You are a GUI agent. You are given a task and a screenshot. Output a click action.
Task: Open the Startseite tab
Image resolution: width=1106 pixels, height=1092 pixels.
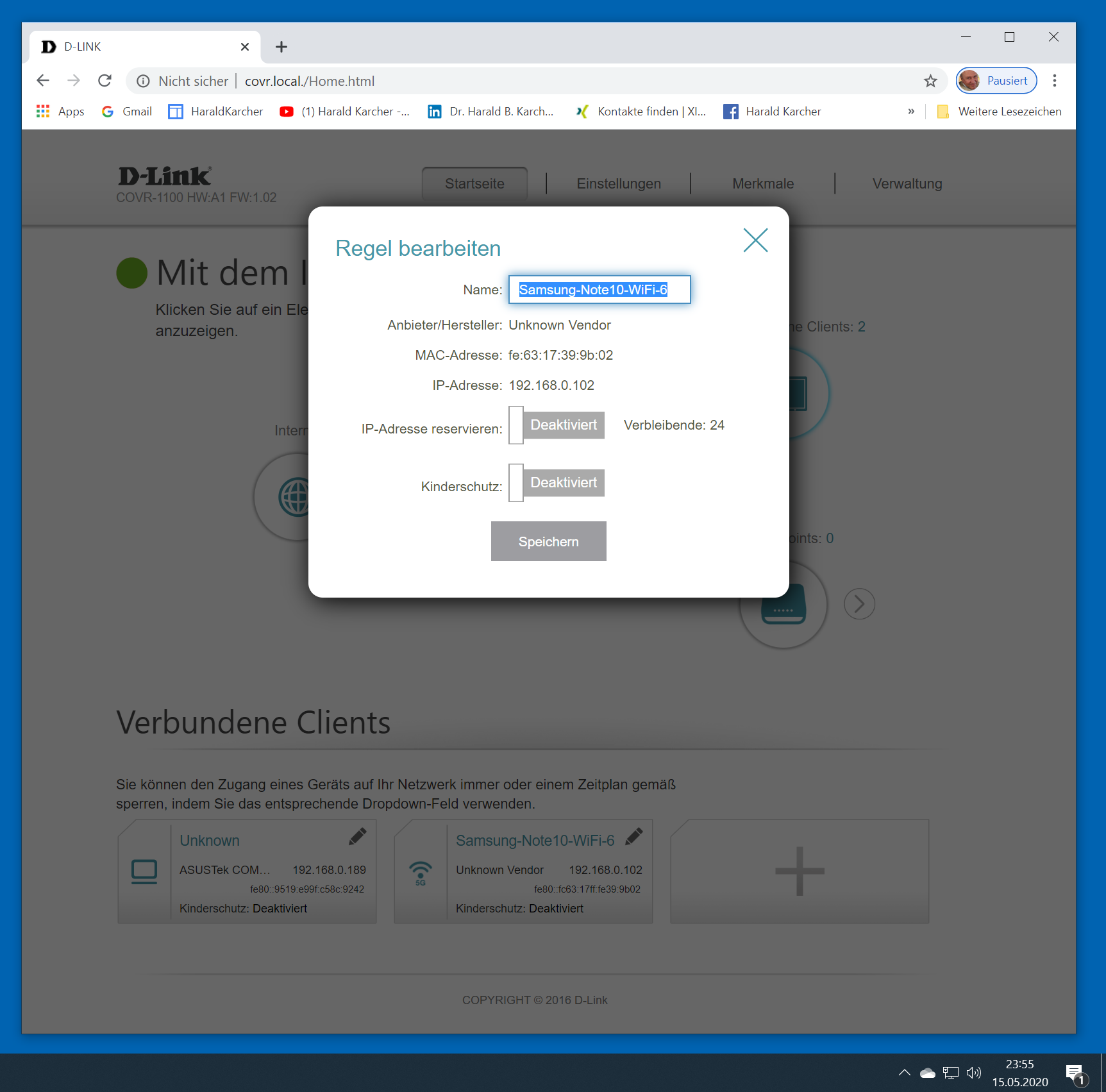tap(474, 183)
